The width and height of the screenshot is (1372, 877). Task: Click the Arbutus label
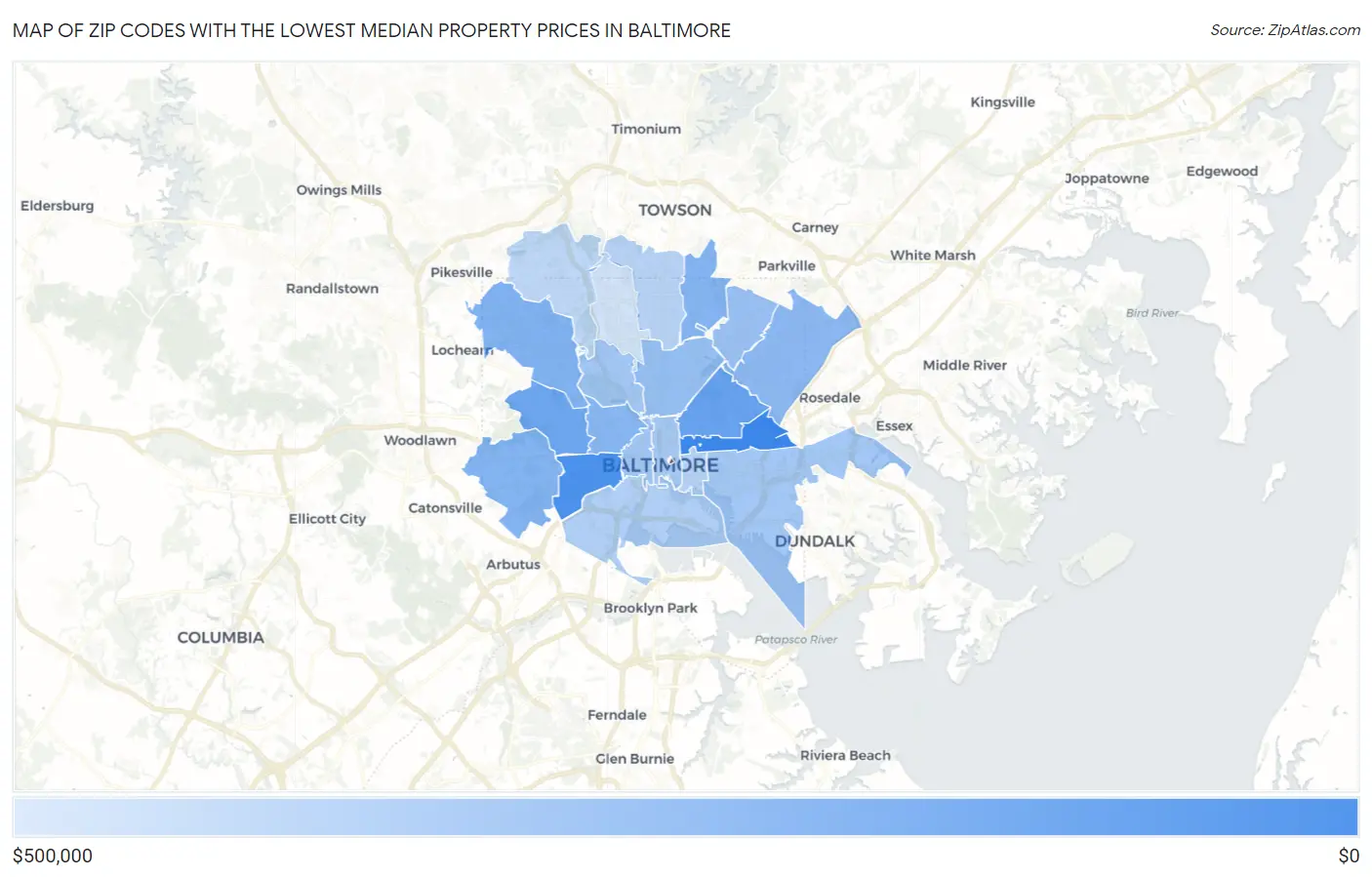tap(513, 564)
